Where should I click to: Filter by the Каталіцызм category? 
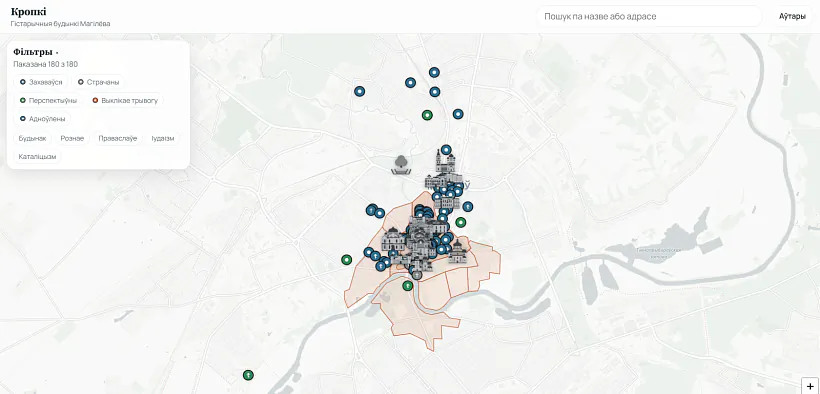pos(37,156)
